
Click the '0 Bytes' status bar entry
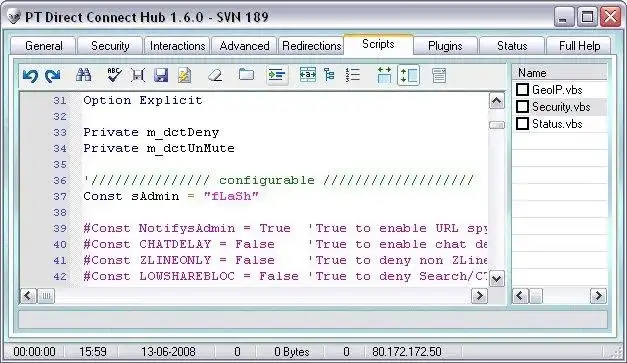click(x=292, y=352)
